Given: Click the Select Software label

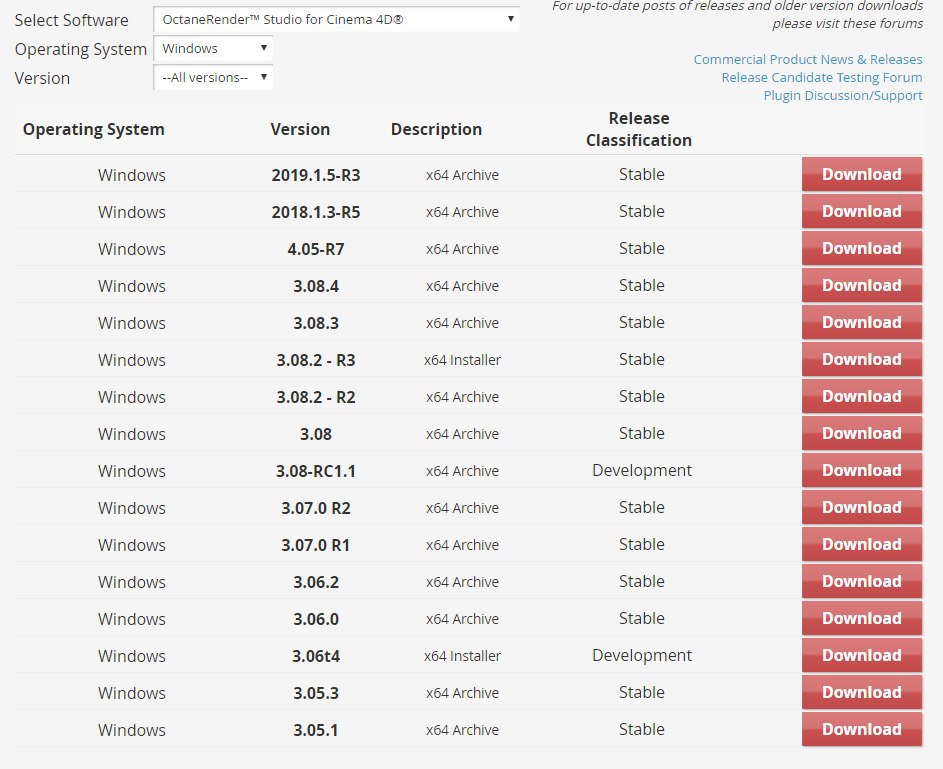Looking at the screenshot, I should (72, 20).
